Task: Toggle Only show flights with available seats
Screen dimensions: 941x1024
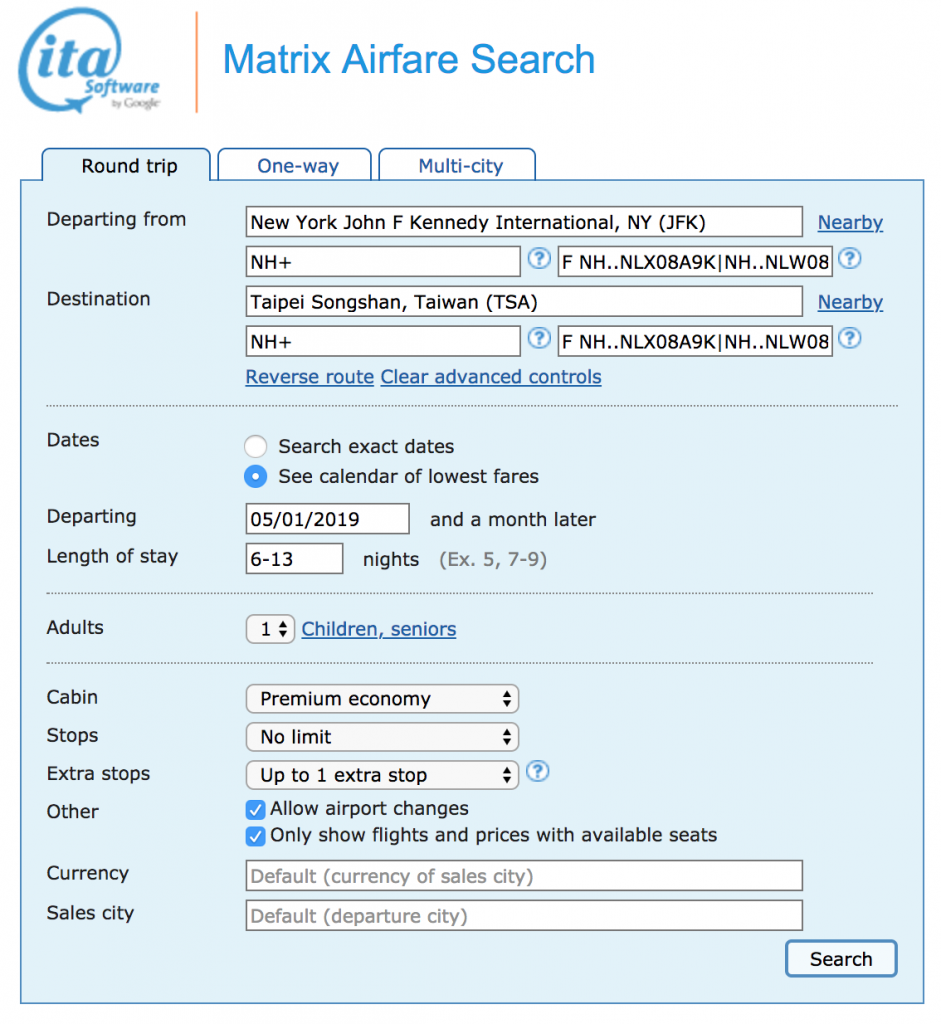Action: [255, 837]
